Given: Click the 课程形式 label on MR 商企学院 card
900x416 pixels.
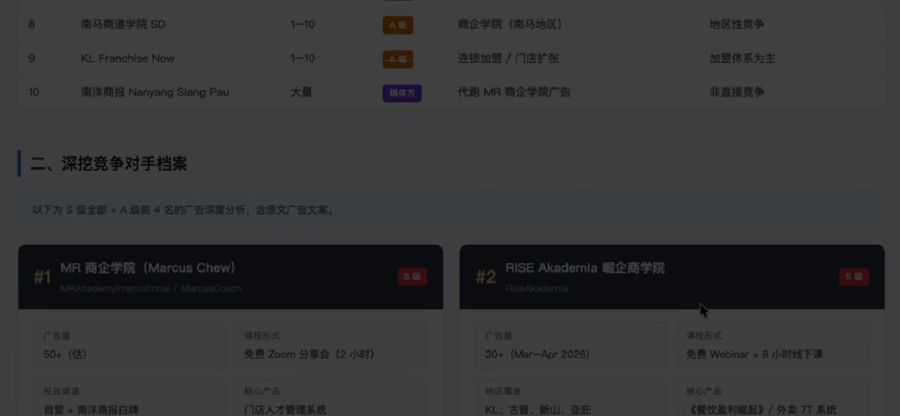Looking at the screenshot, I should point(262,336).
